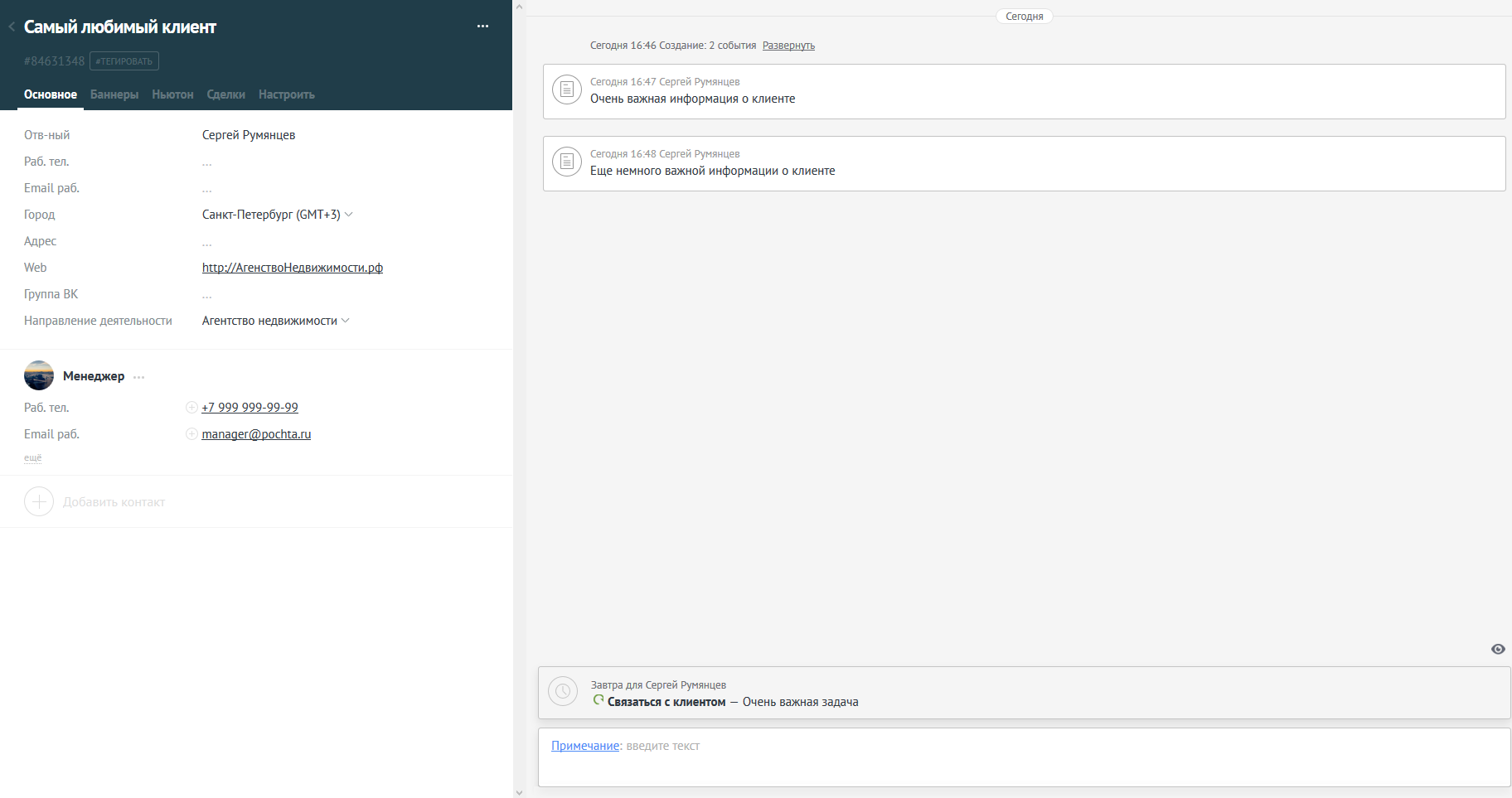Open the АгенствоНедвижимости.рф web link
This screenshot has height=798, width=1512.
[x=293, y=268]
